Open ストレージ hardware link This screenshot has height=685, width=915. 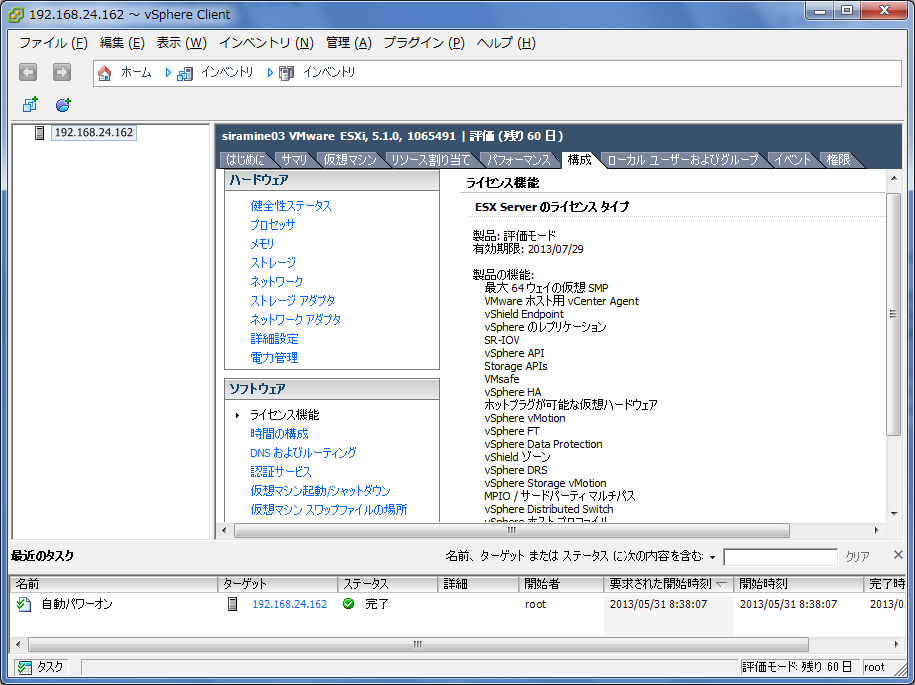pos(273,263)
